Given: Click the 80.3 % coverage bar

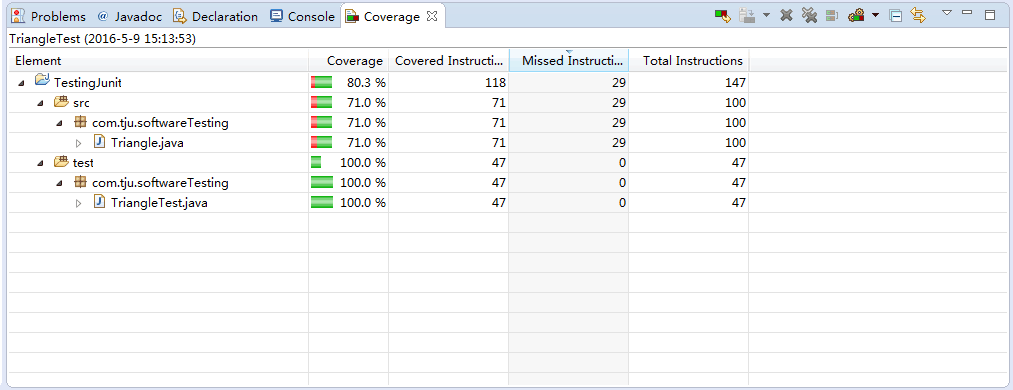Looking at the screenshot, I should (322, 82).
